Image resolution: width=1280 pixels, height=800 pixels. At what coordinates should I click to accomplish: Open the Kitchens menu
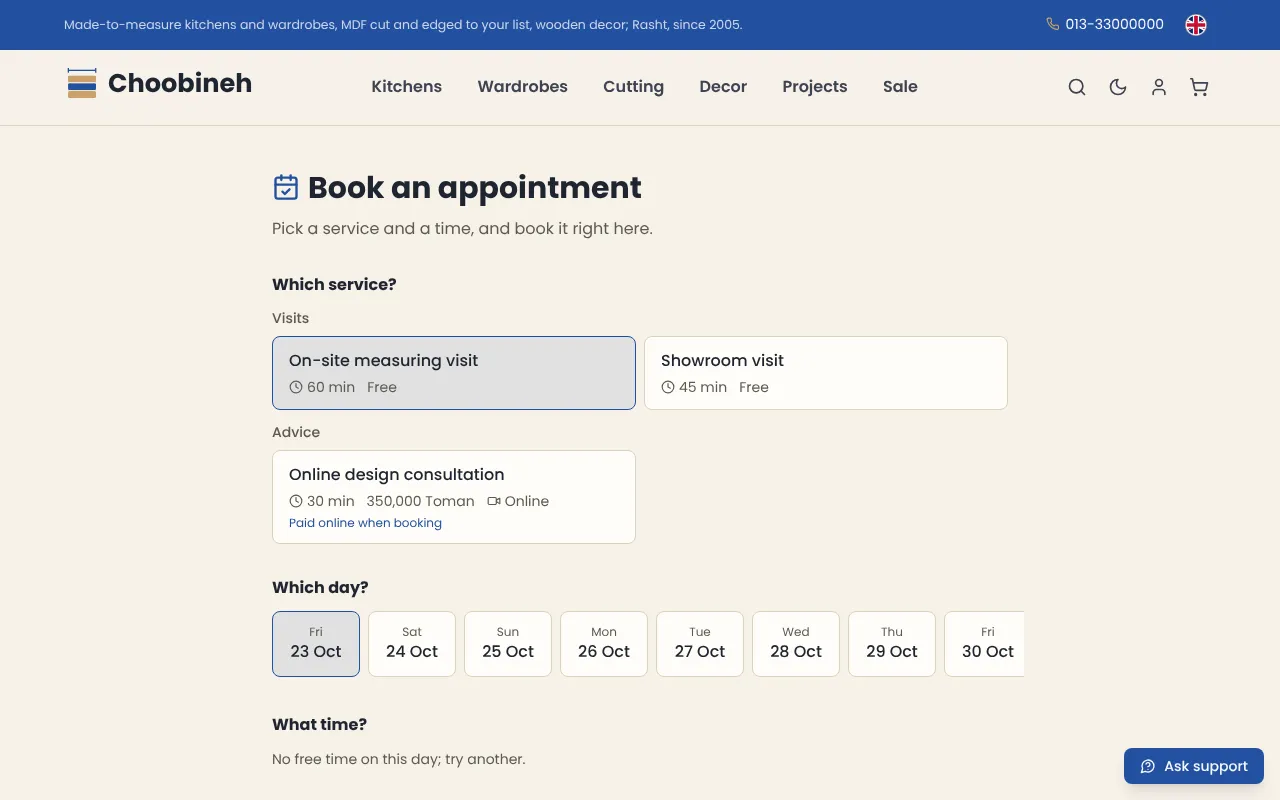(407, 87)
